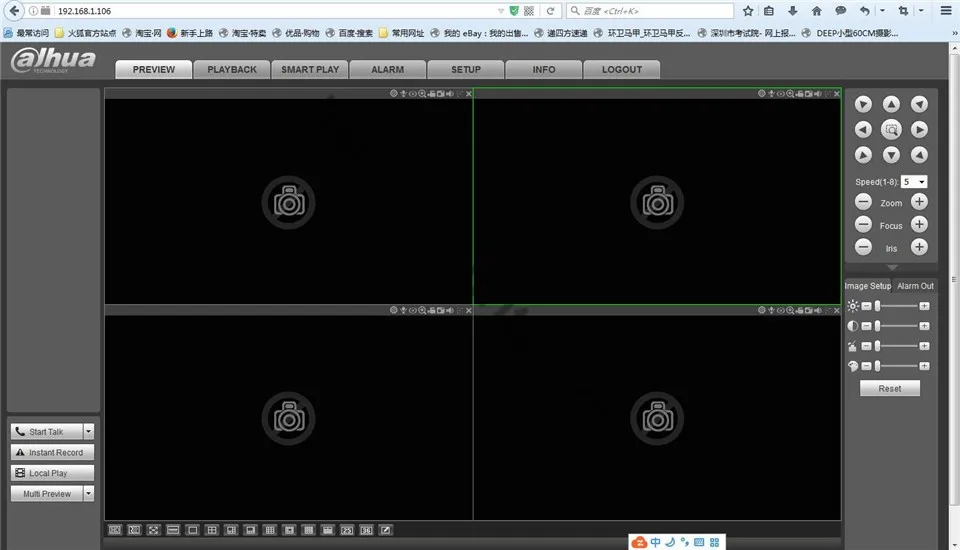Select the single-window layout icon
This screenshot has height=550, width=960.
click(x=192, y=530)
